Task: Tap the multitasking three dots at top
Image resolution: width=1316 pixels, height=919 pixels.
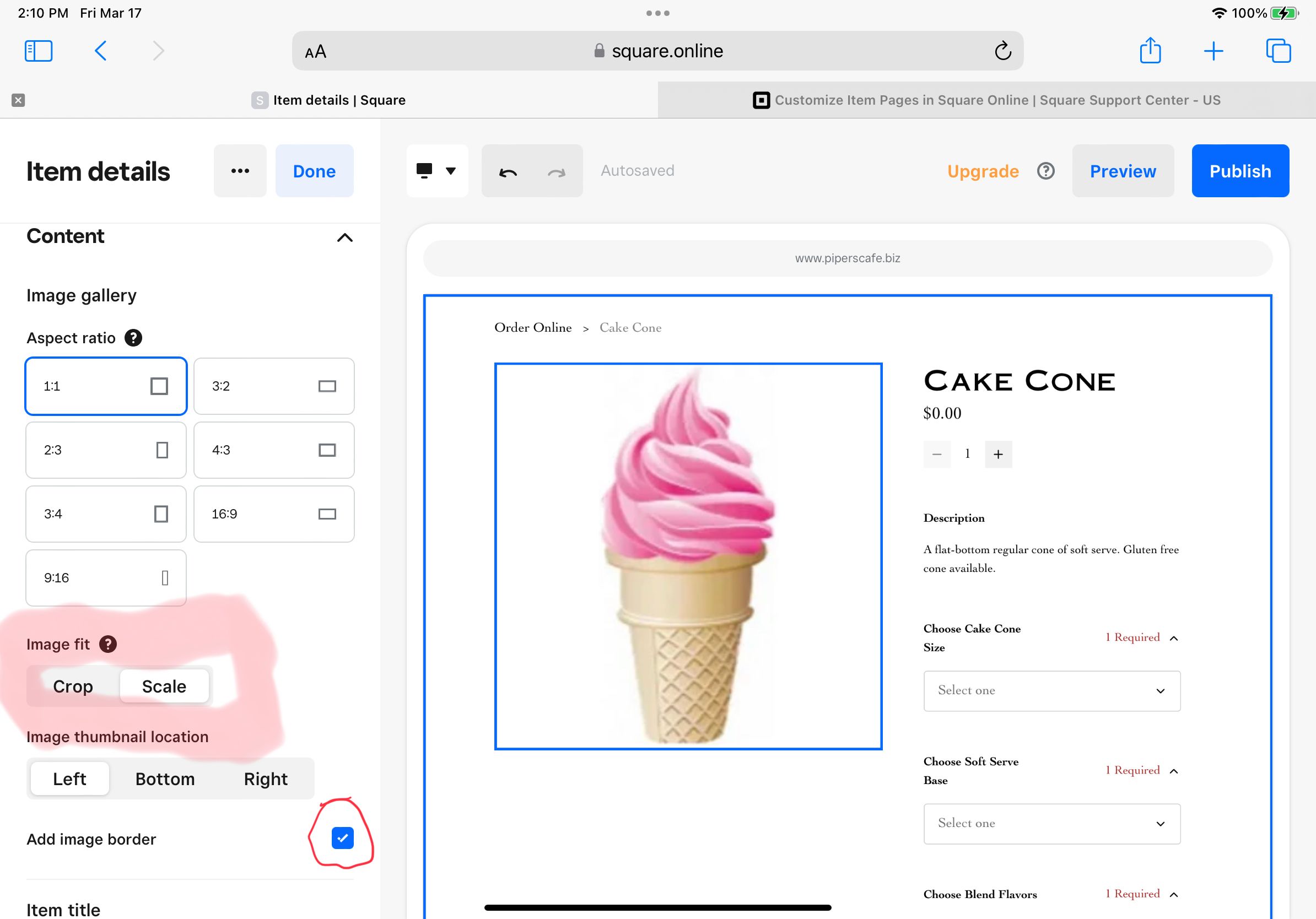Action: tap(658, 13)
